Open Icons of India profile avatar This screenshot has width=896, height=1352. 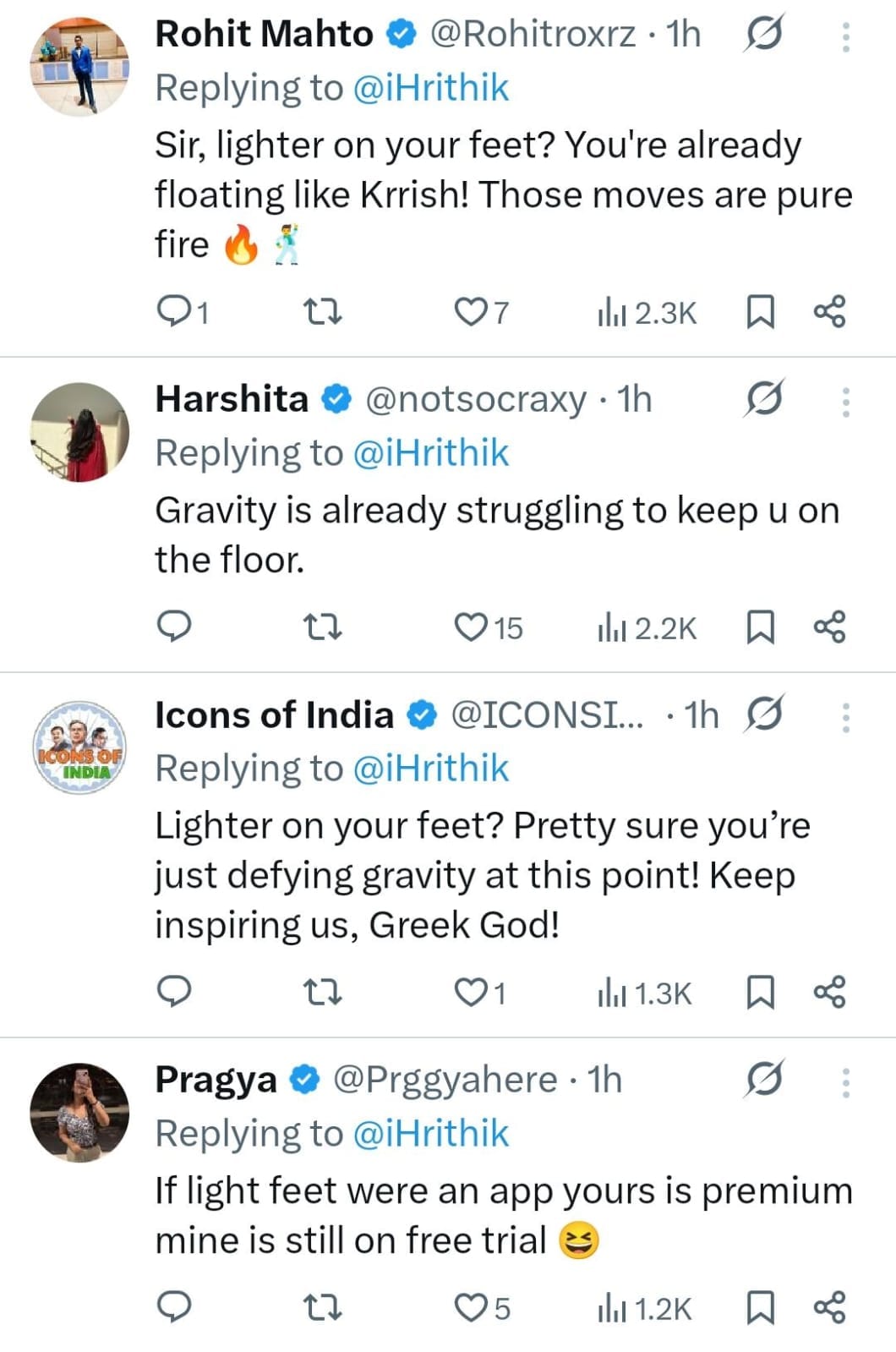79,747
